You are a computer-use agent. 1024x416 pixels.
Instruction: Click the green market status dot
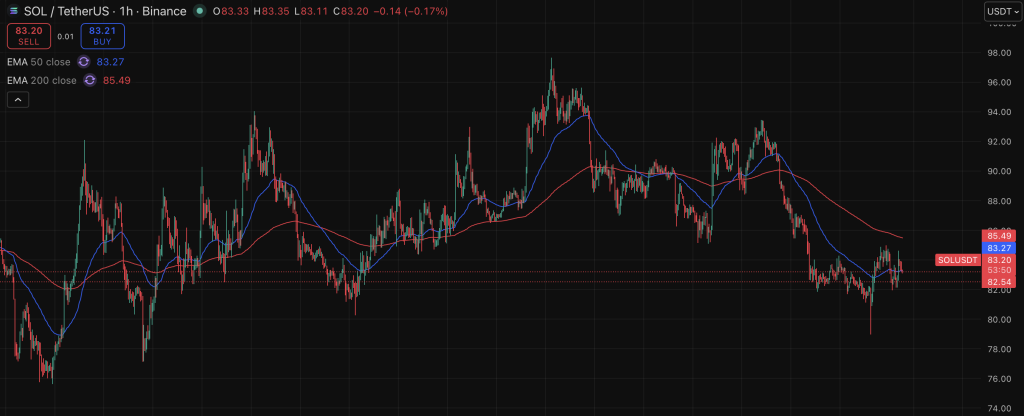tap(200, 11)
